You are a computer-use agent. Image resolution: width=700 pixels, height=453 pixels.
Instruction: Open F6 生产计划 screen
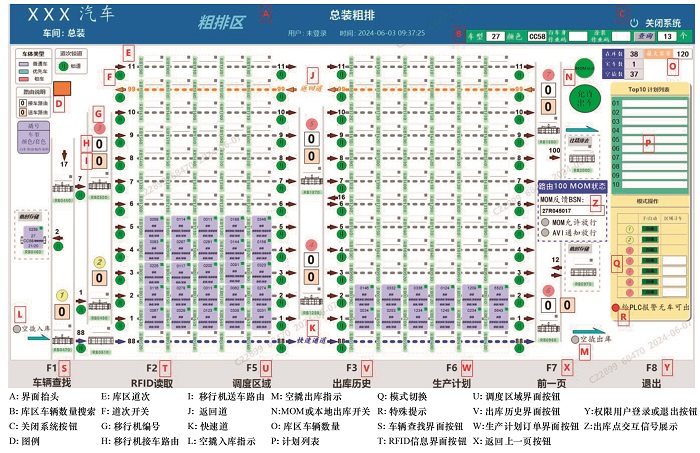click(452, 374)
